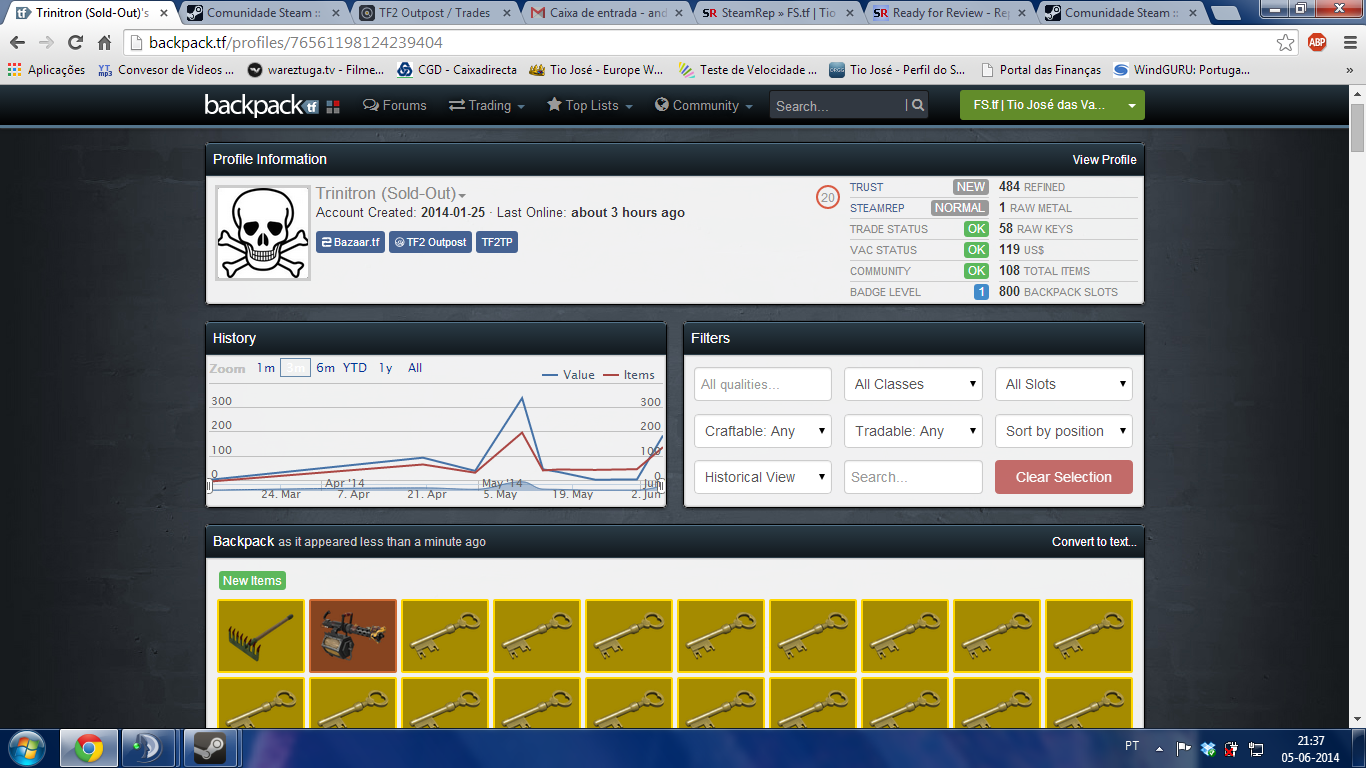Click the chart range navigator left handle
1366x768 pixels.
coord(209,486)
